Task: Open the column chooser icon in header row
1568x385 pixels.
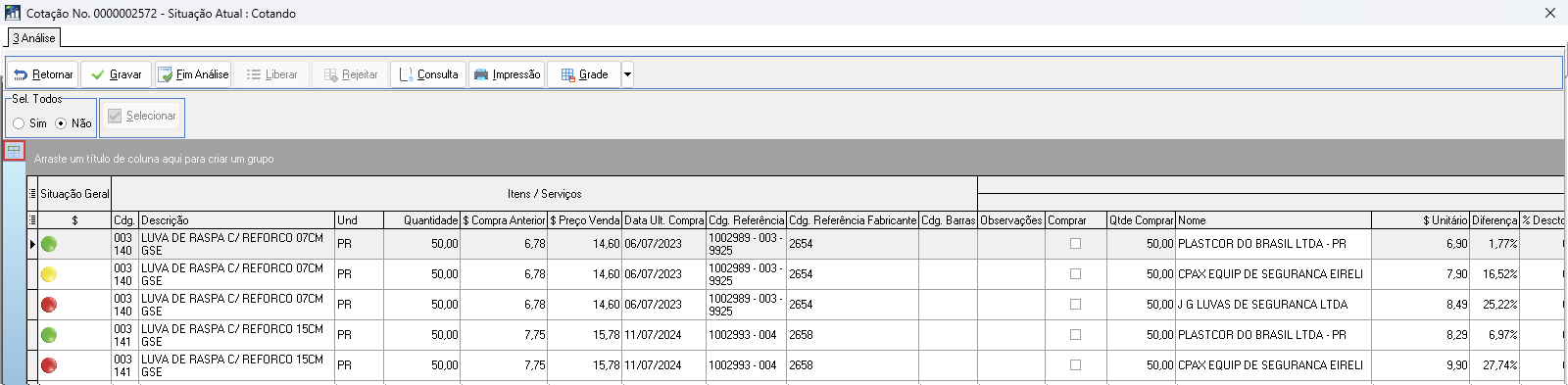Action: pyautogui.click(x=32, y=220)
